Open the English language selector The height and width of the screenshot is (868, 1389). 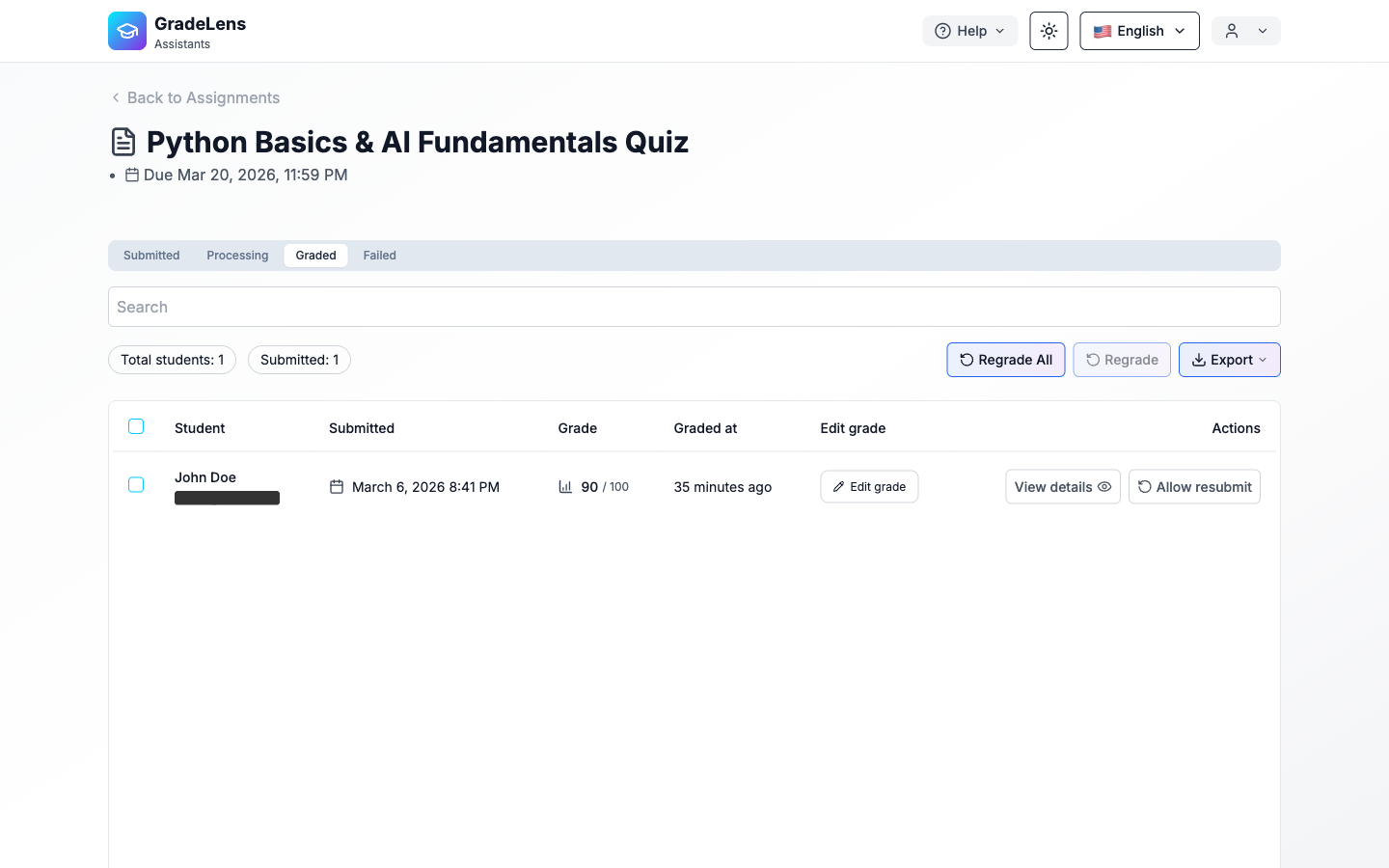pos(1139,31)
